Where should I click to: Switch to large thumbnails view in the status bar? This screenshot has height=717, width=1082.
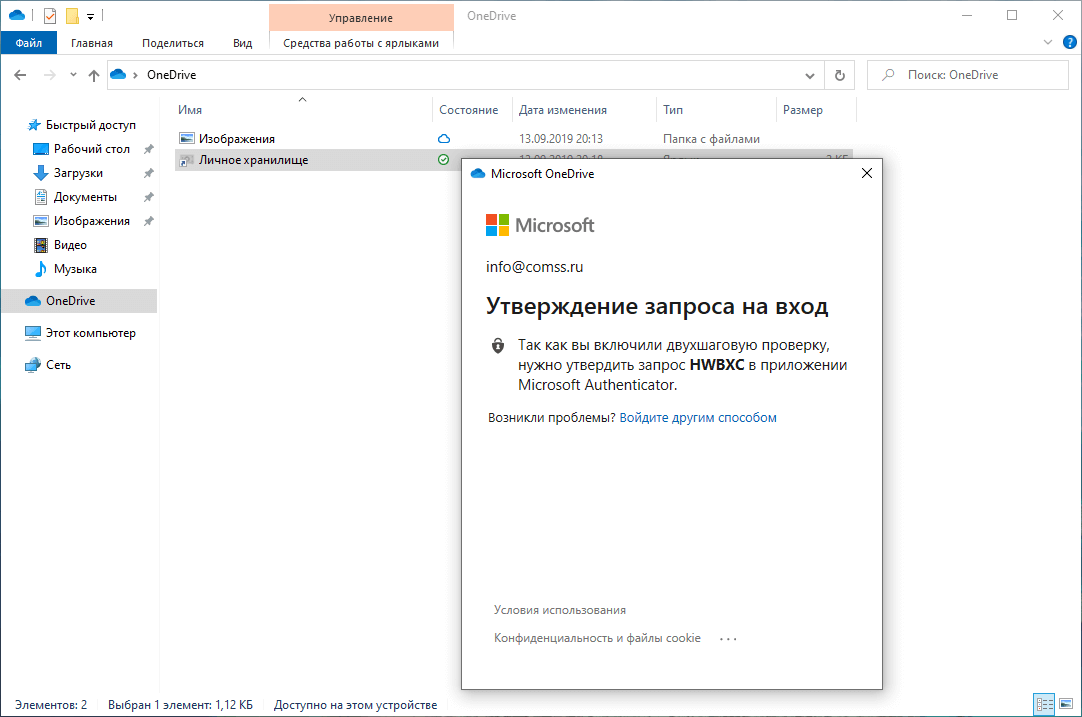pos(1066,703)
